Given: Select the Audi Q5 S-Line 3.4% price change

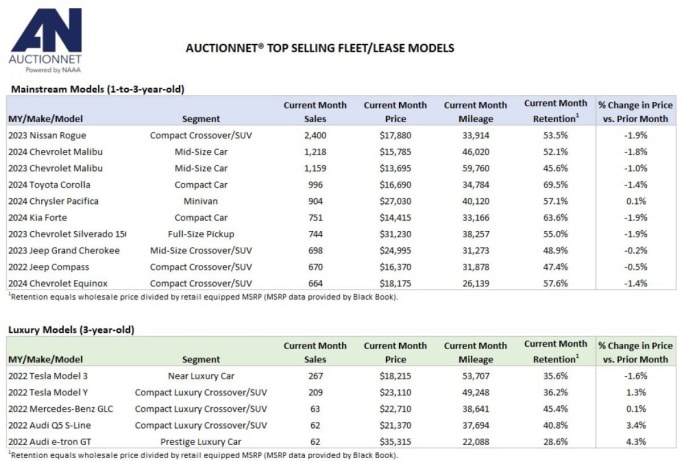Looking at the screenshot, I should (636, 425).
